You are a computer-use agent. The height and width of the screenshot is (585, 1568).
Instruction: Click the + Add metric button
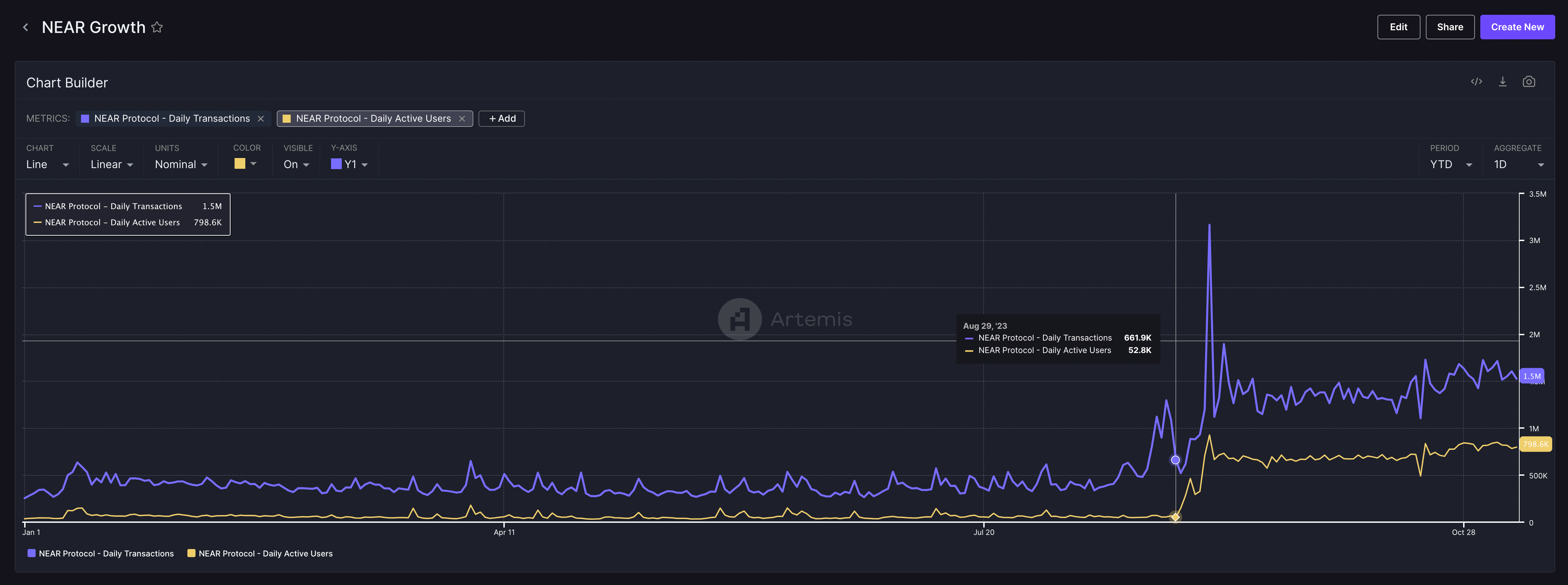click(502, 119)
